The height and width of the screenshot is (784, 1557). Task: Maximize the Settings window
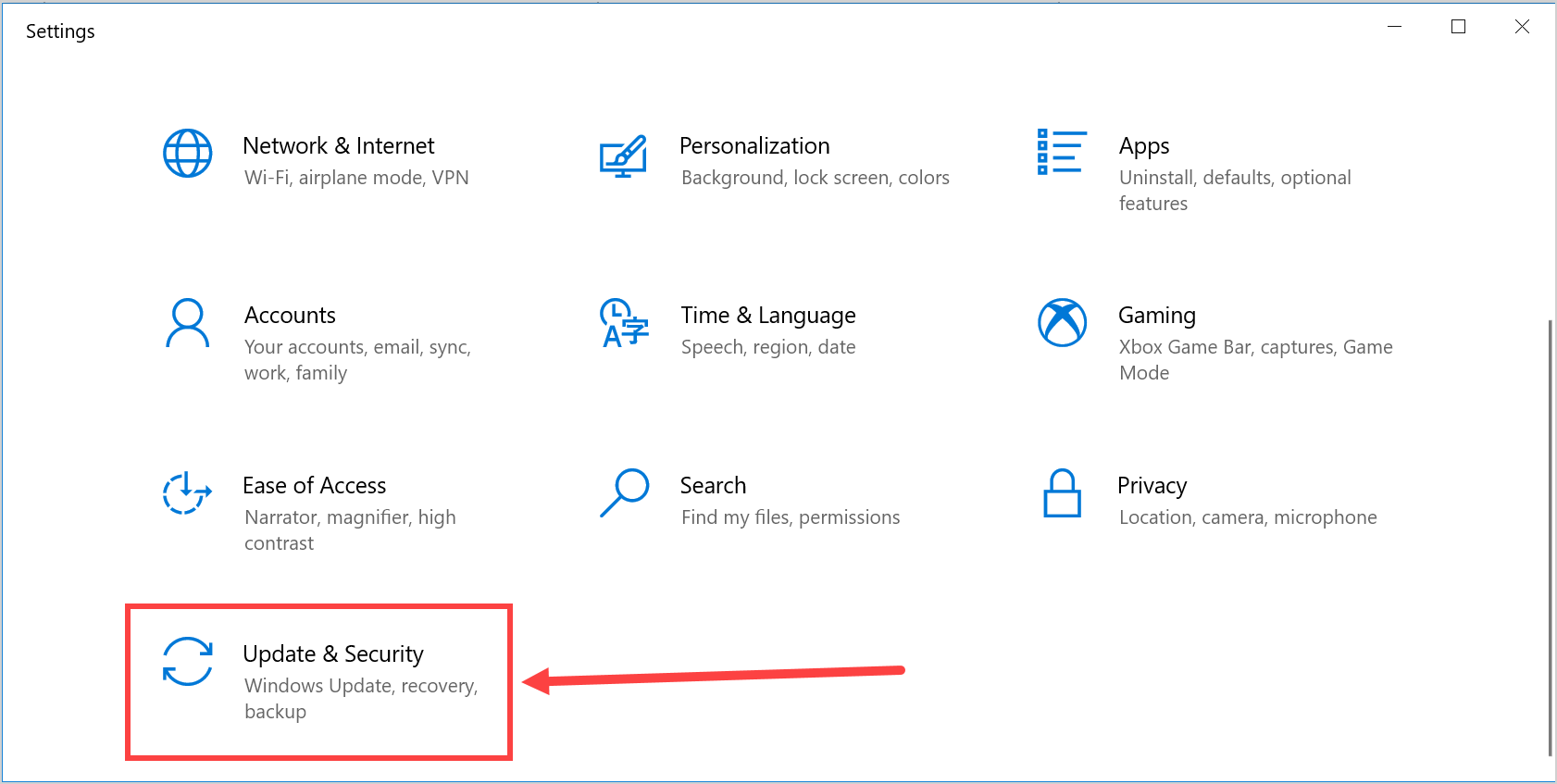(x=1459, y=27)
